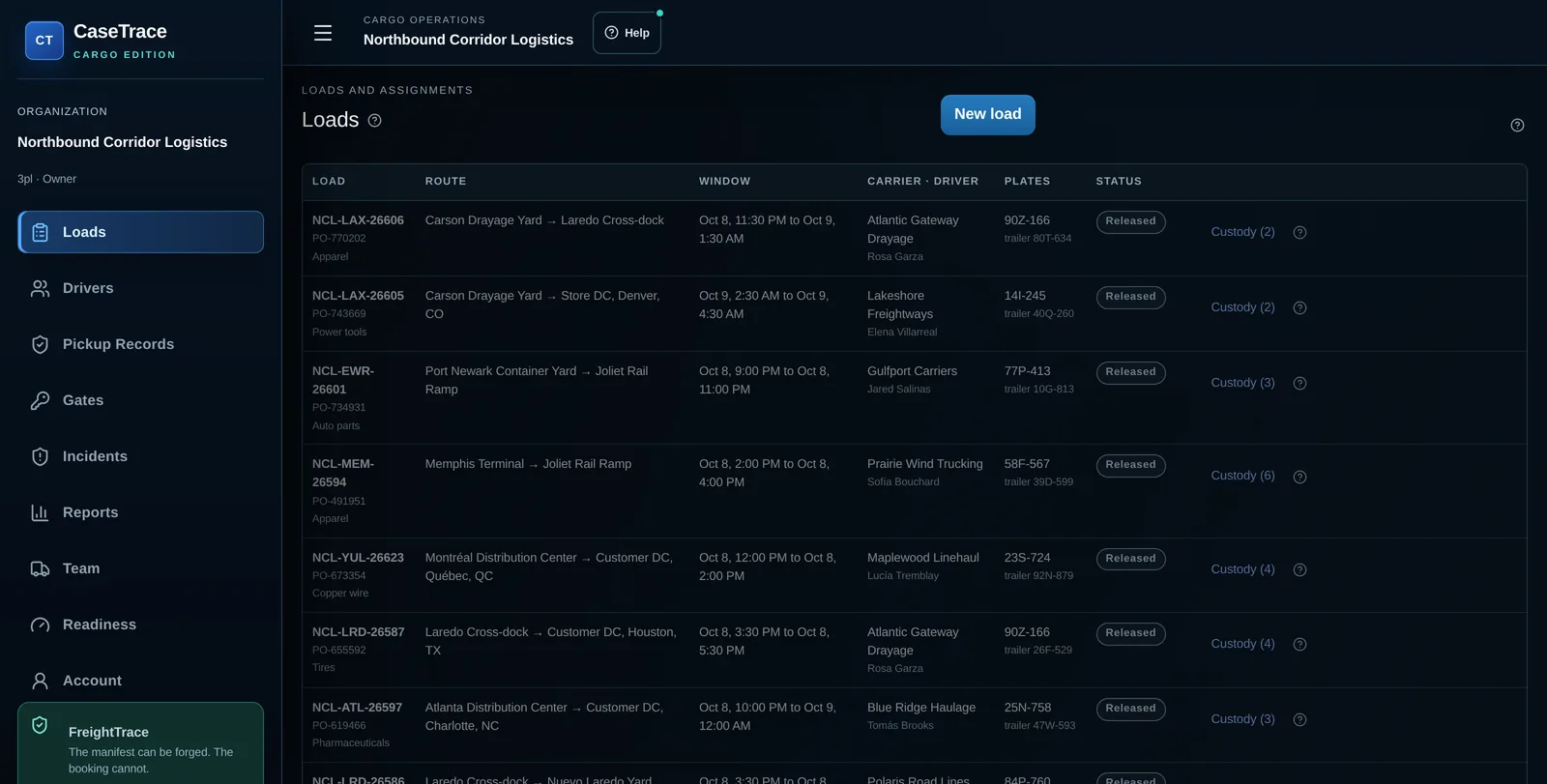View Reports page
The height and width of the screenshot is (784, 1547).
140,512
